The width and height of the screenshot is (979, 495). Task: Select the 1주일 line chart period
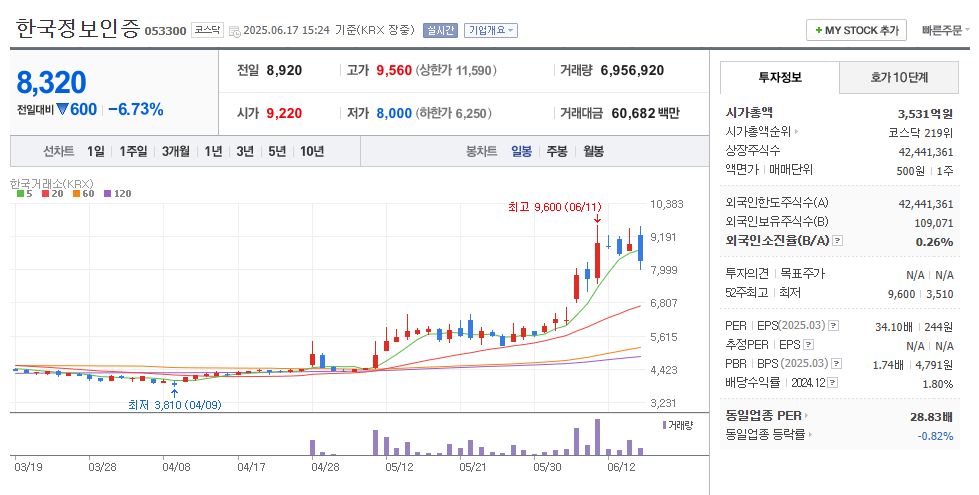click(x=133, y=151)
